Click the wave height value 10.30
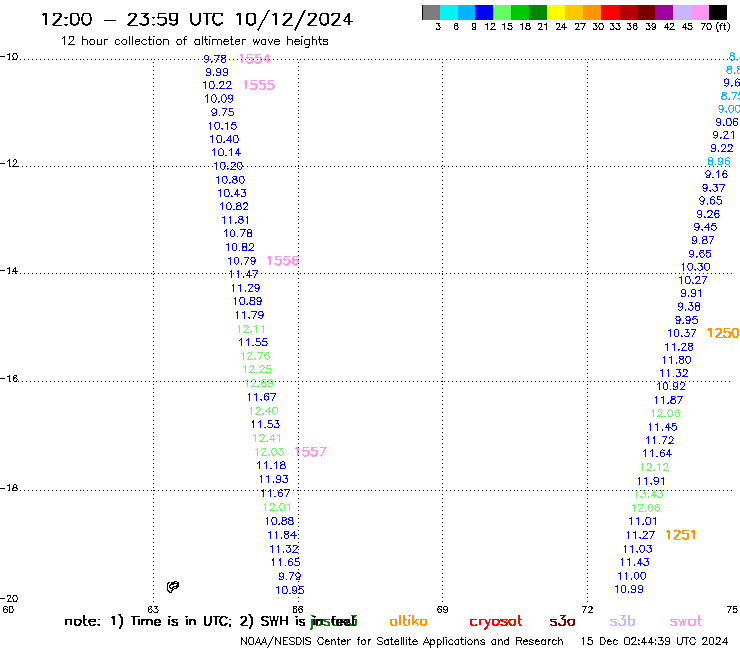Screen dimensions: 740x650 (696, 267)
